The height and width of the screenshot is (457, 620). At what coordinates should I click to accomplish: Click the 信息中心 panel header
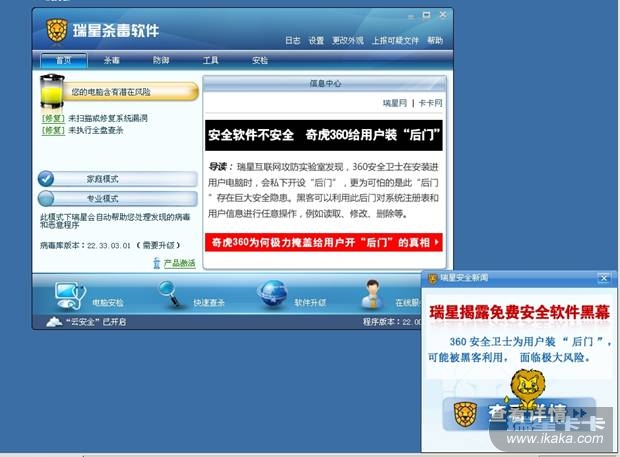click(x=325, y=83)
